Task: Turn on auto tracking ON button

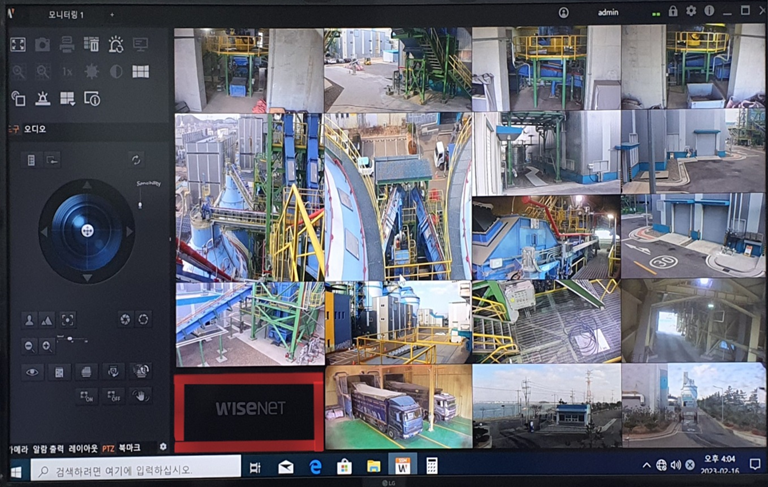Action: click(x=87, y=396)
